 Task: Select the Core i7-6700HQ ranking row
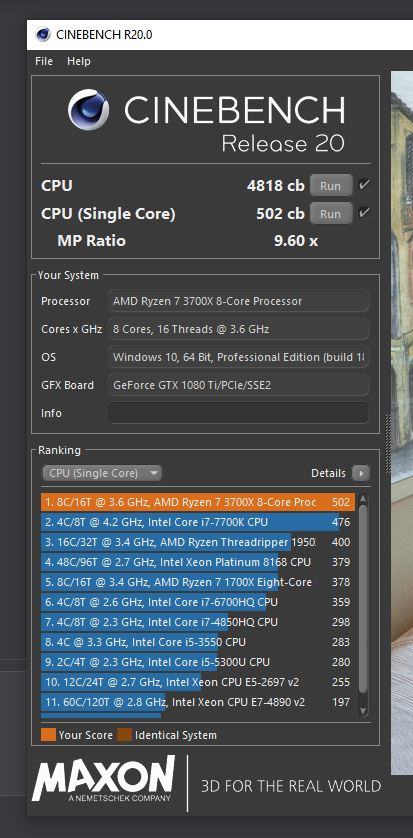click(x=196, y=602)
